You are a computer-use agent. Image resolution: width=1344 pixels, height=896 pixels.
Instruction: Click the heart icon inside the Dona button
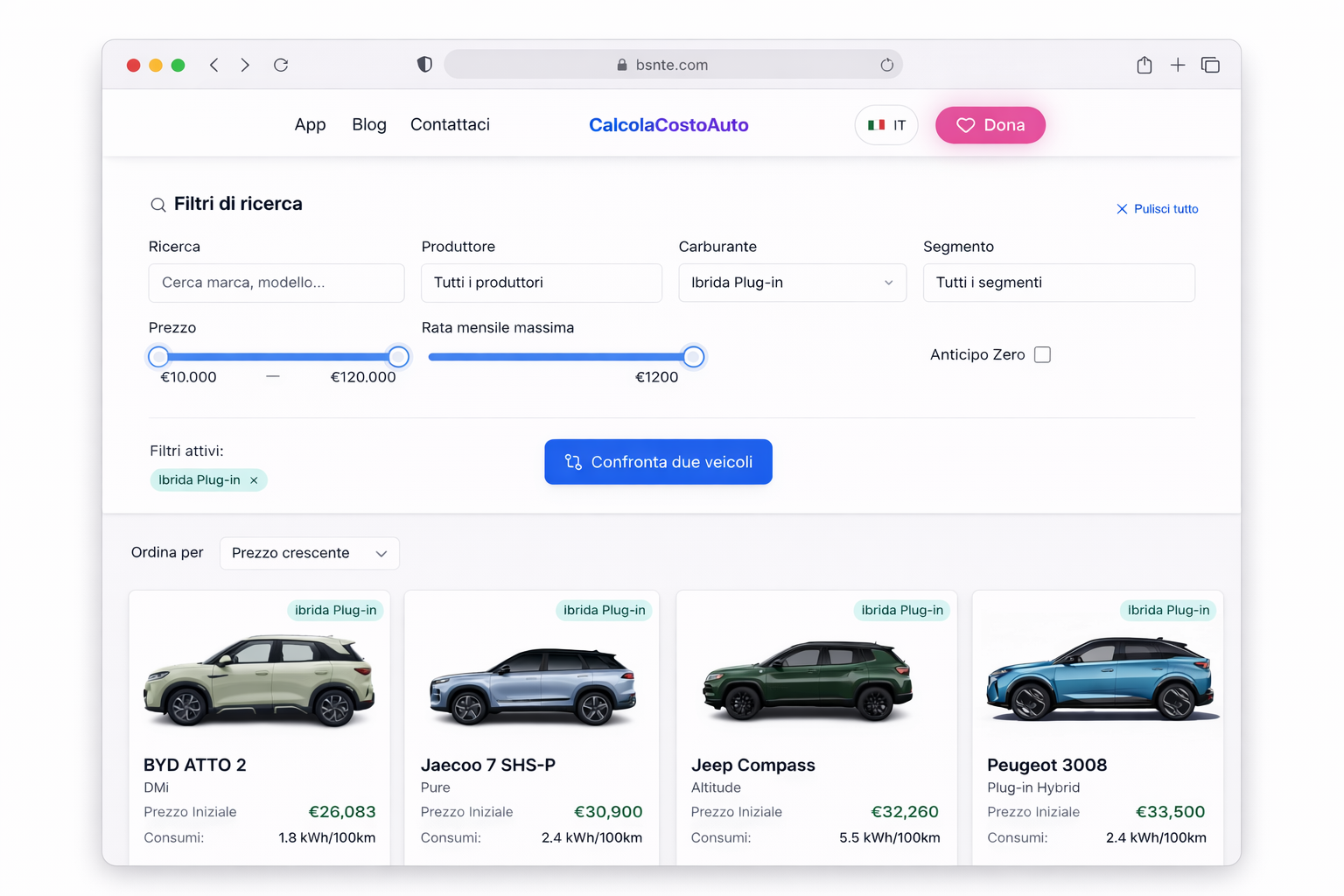click(966, 125)
